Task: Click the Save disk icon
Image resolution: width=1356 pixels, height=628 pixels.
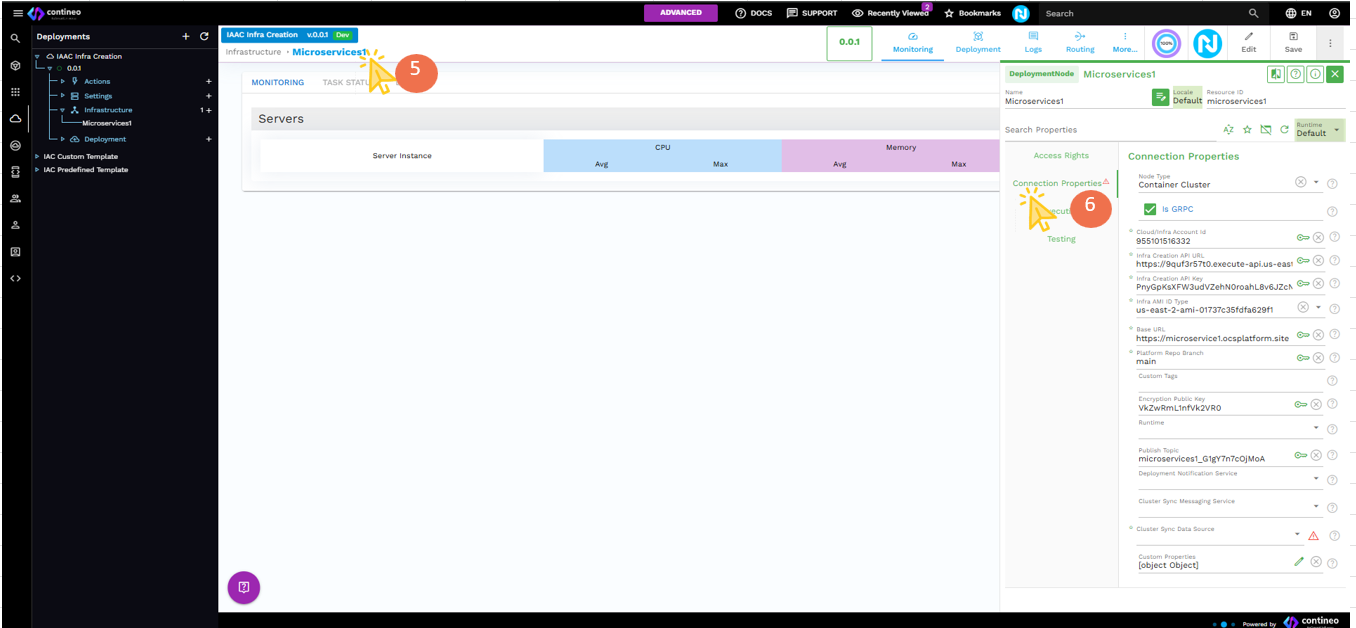Action: [x=1293, y=36]
